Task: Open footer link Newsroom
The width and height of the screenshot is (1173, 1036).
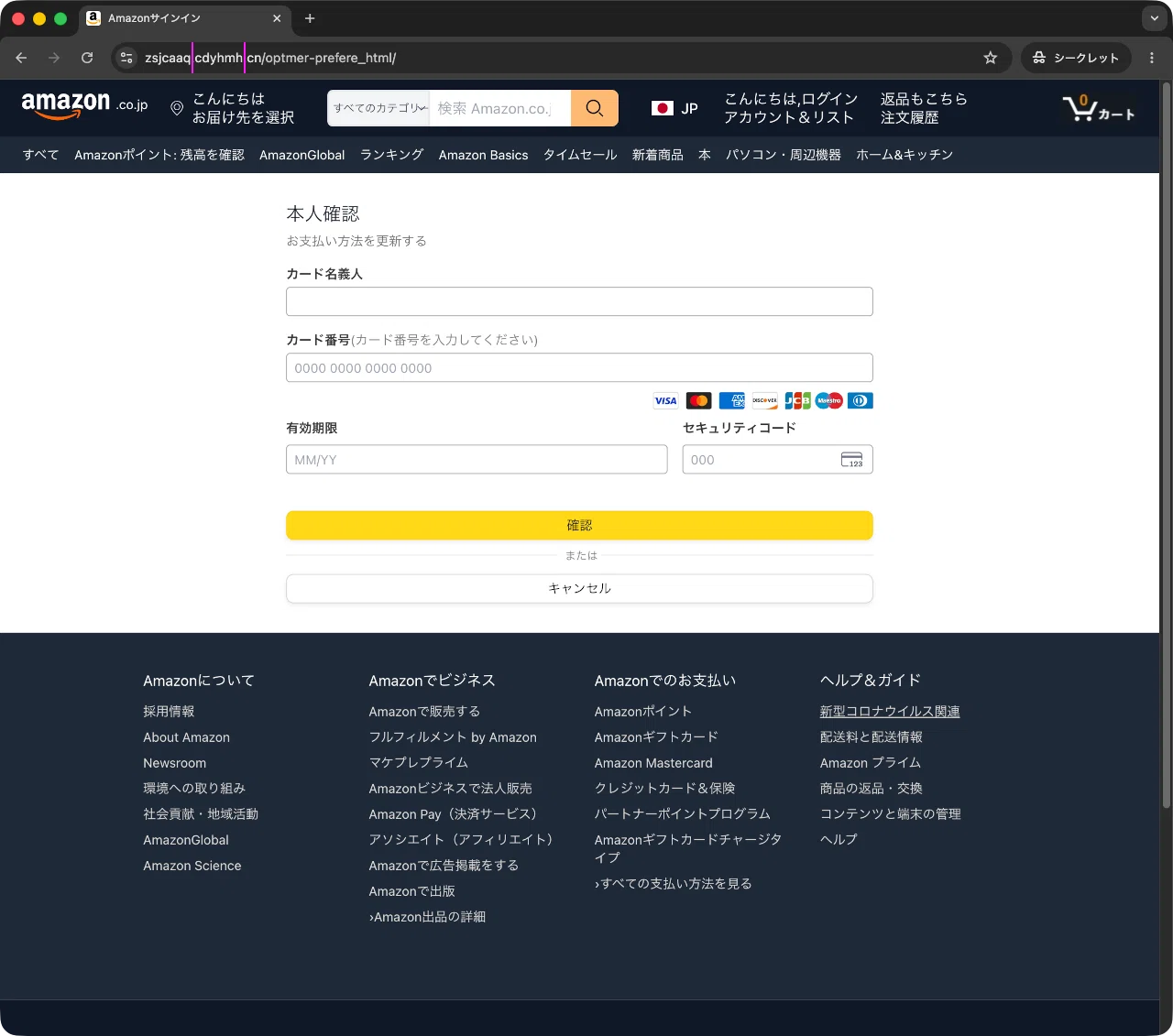Action: click(x=174, y=762)
